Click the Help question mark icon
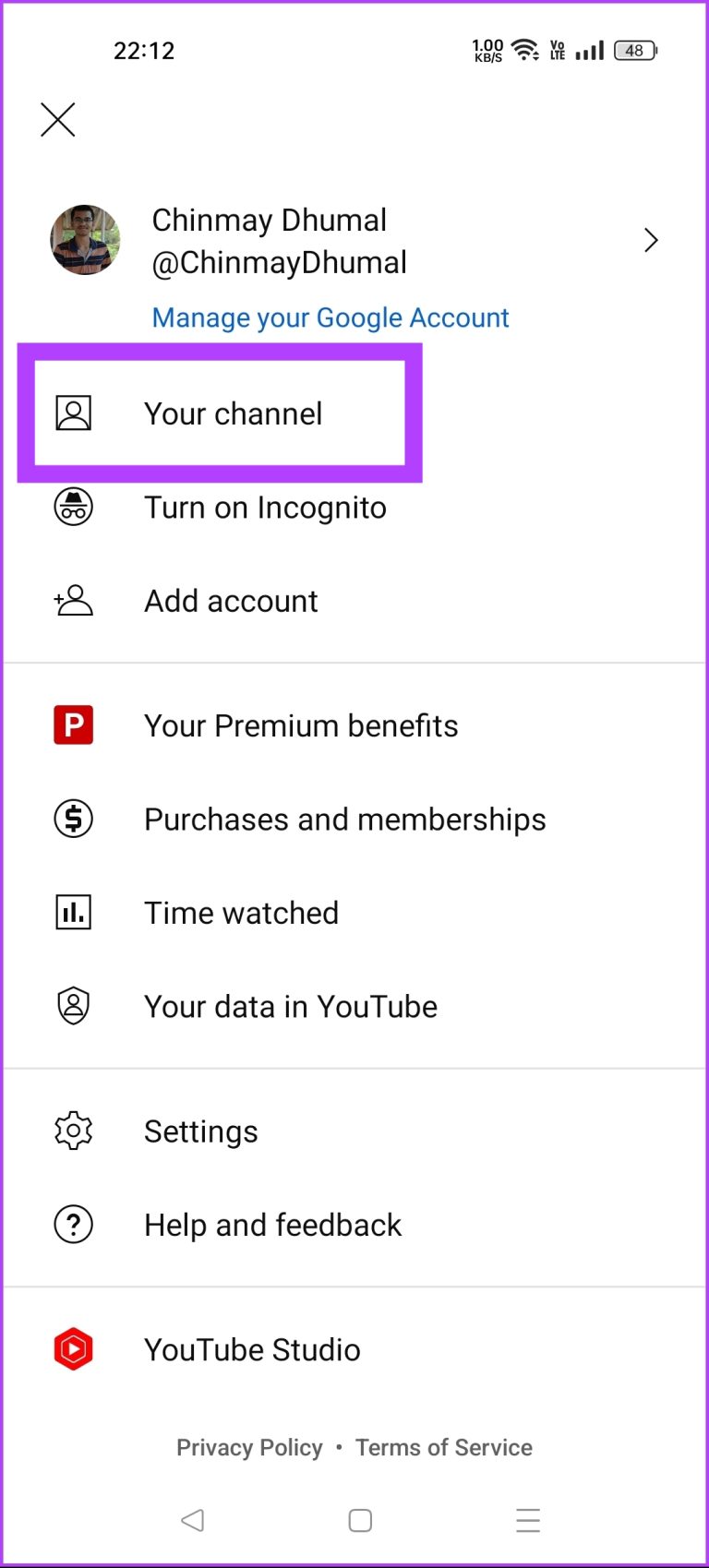The width and height of the screenshot is (709, 1568). [x=73, y=1225]
